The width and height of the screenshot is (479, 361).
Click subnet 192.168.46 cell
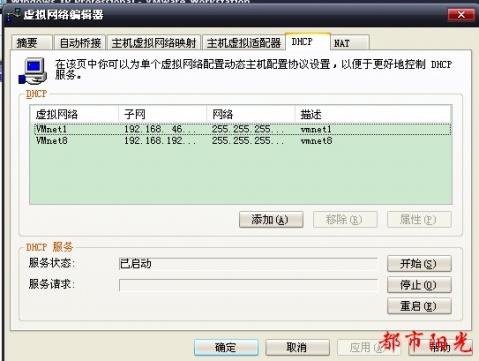click(x=160, y=129)
